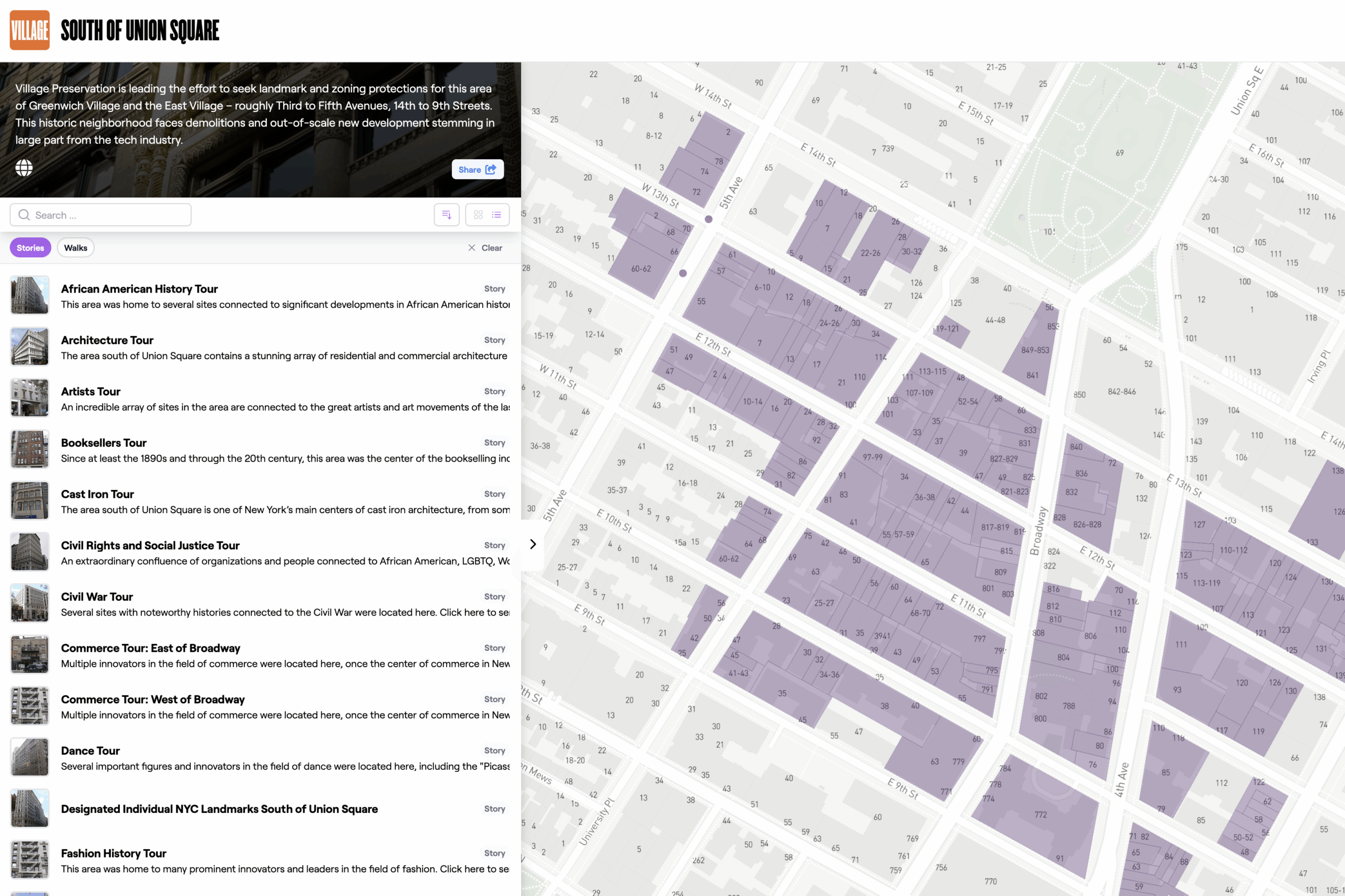Open the sort order dropdown
Image resolution: width=1345 pixels, height=896 pixels.
[447, 215]
